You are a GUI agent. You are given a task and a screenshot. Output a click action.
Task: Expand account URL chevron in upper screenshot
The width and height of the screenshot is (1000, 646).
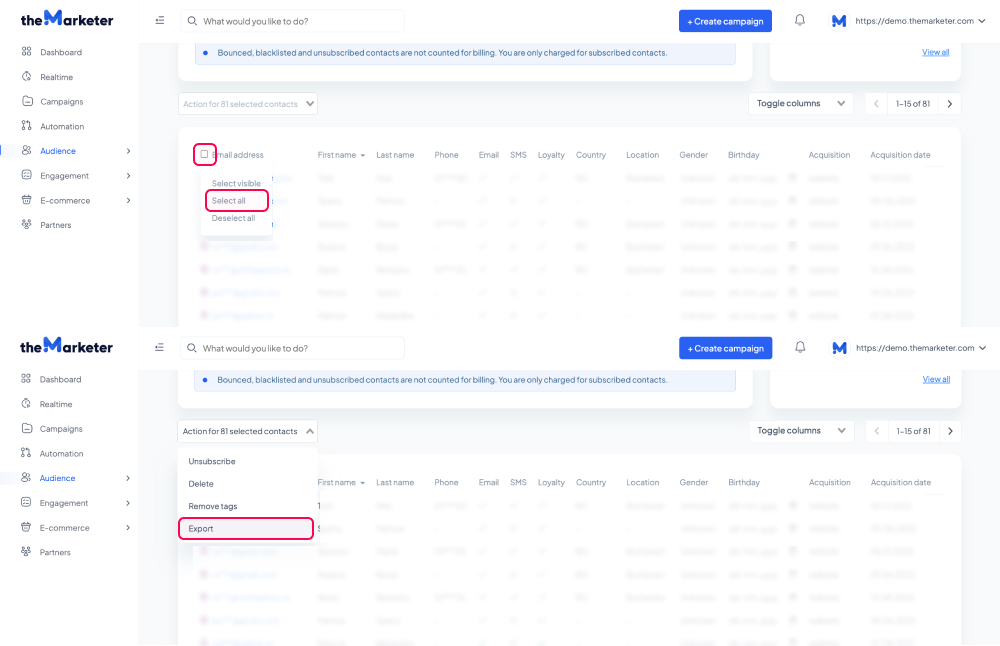(982, 21)
